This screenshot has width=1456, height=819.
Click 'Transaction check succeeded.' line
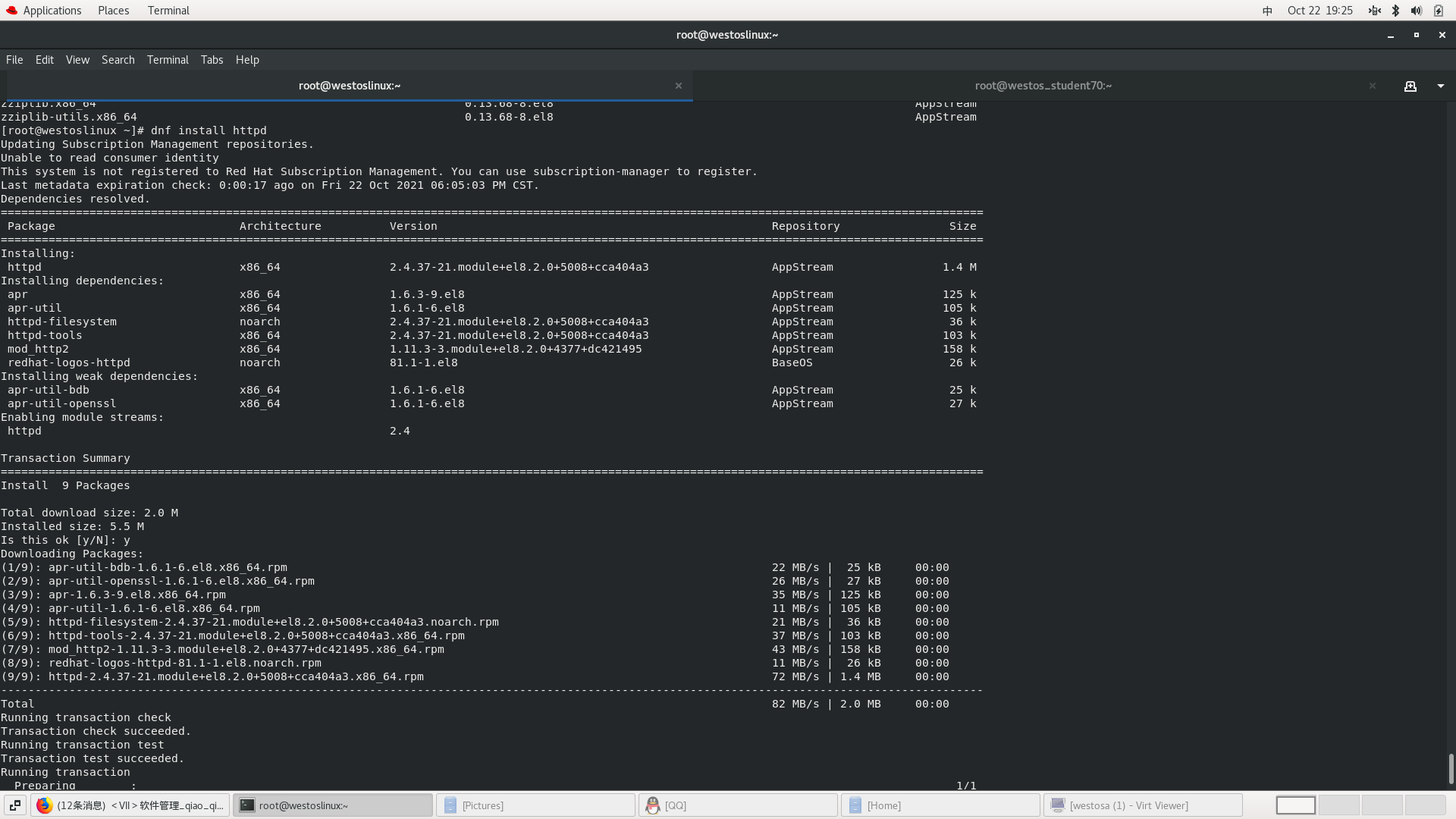tap(96, 731)
